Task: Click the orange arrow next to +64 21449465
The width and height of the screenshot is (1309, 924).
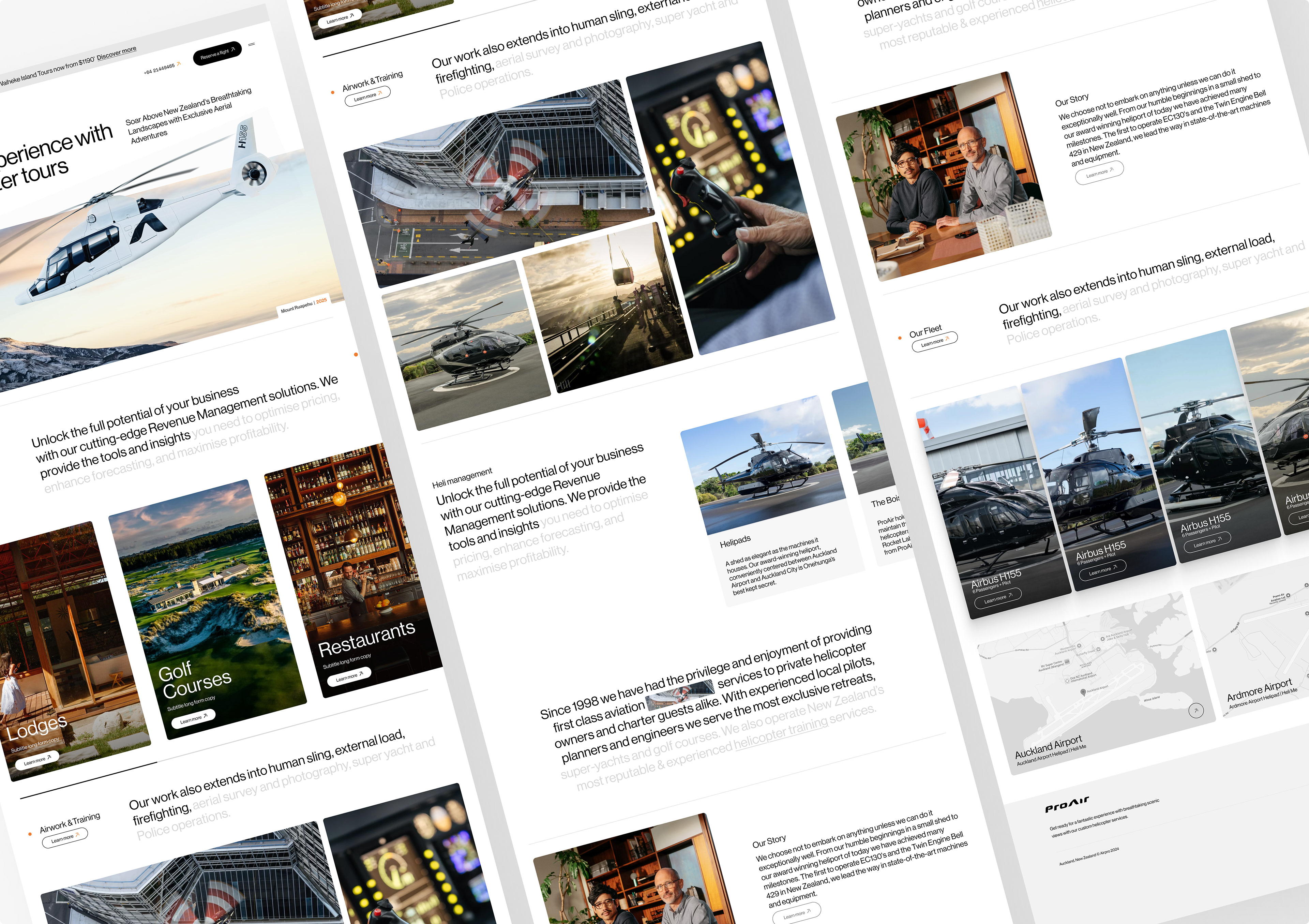Action: pyautogui.click(x=178, y=64)
